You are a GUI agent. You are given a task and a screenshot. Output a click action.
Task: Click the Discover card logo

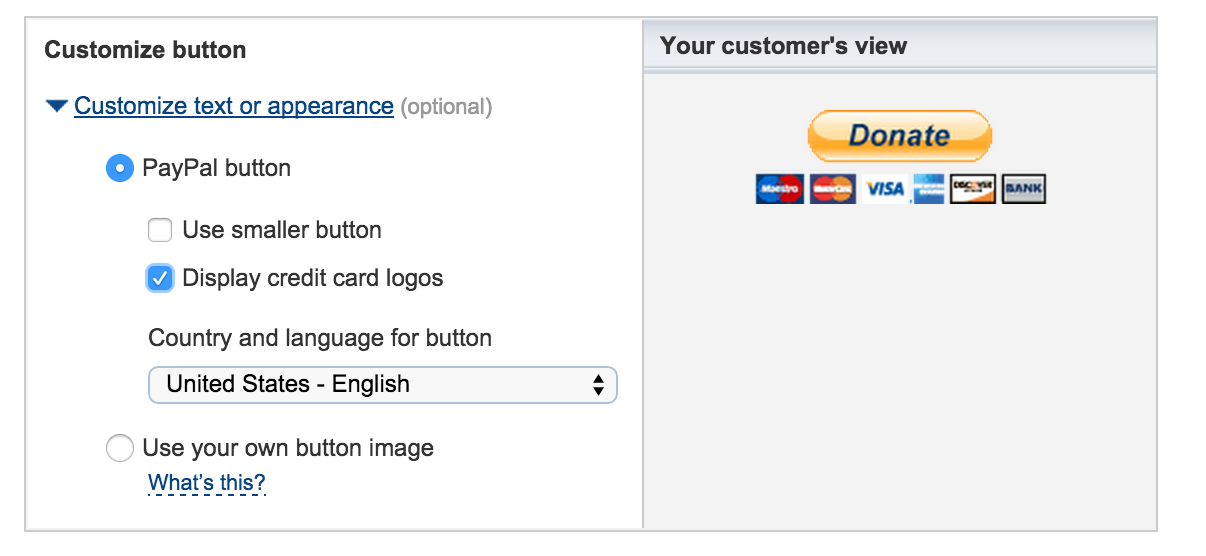point(973,188)
